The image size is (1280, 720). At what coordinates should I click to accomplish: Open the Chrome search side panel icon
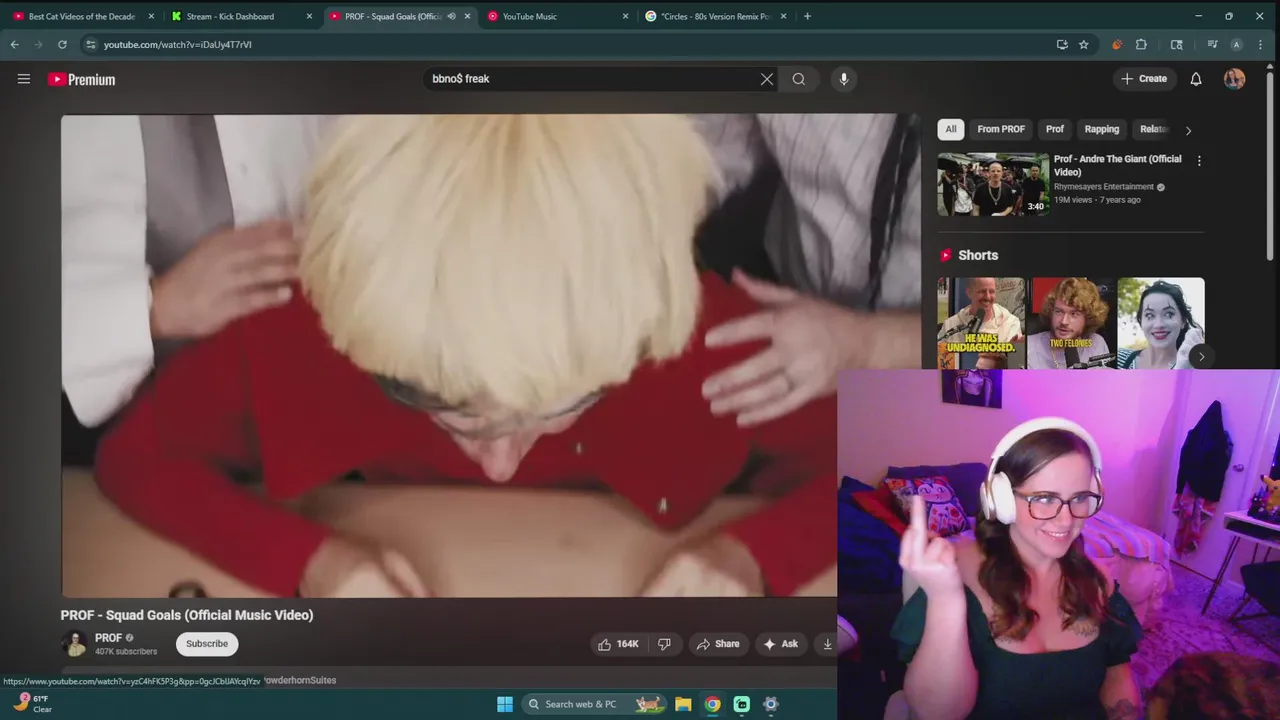[1177, 44]
